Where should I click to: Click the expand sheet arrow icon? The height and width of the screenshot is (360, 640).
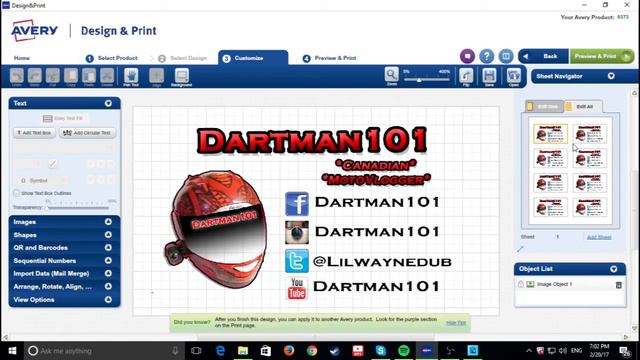click(520, 249)
